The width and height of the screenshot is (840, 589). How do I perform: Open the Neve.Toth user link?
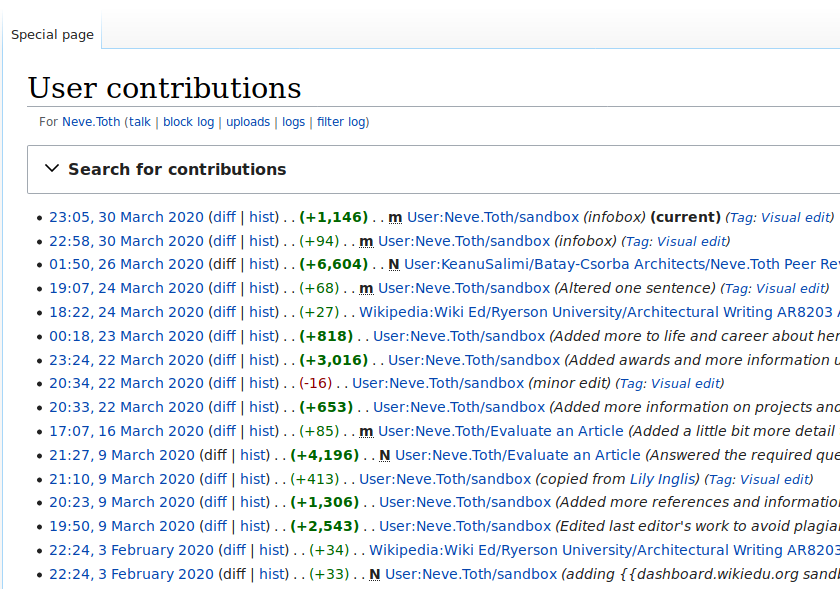click(x=91, y=122)
